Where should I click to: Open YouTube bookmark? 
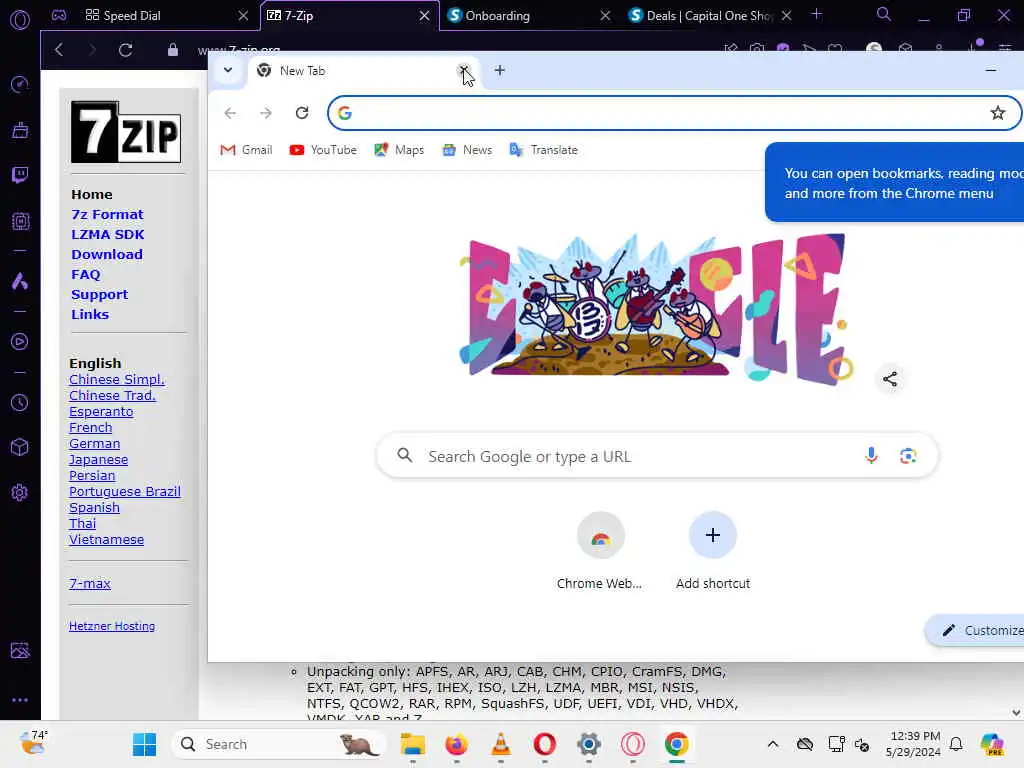pos(323,150)
